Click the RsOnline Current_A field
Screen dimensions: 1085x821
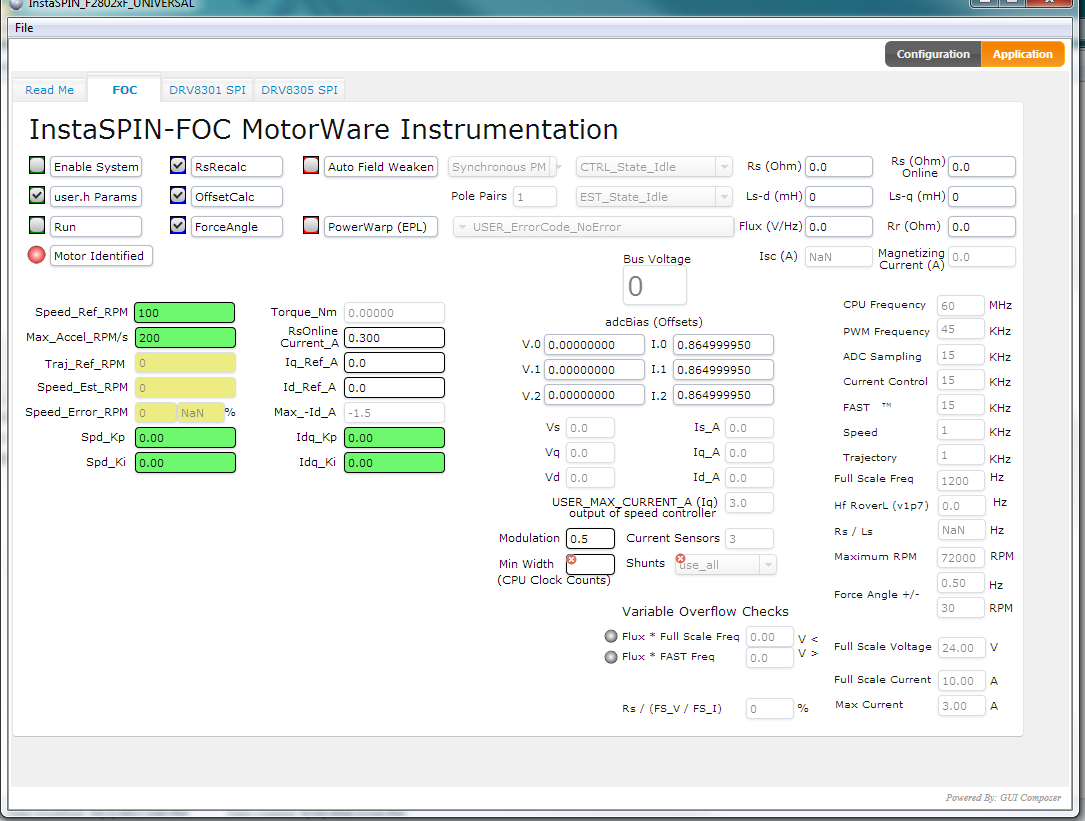[394, 338]
